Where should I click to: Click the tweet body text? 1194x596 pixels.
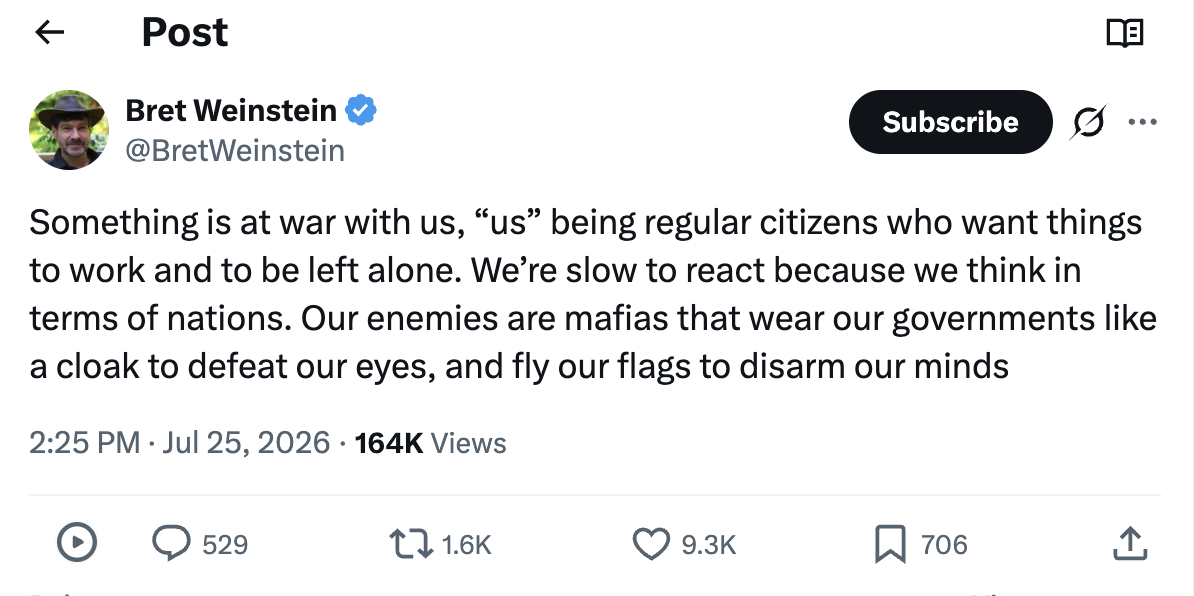[x=593, y=295]
